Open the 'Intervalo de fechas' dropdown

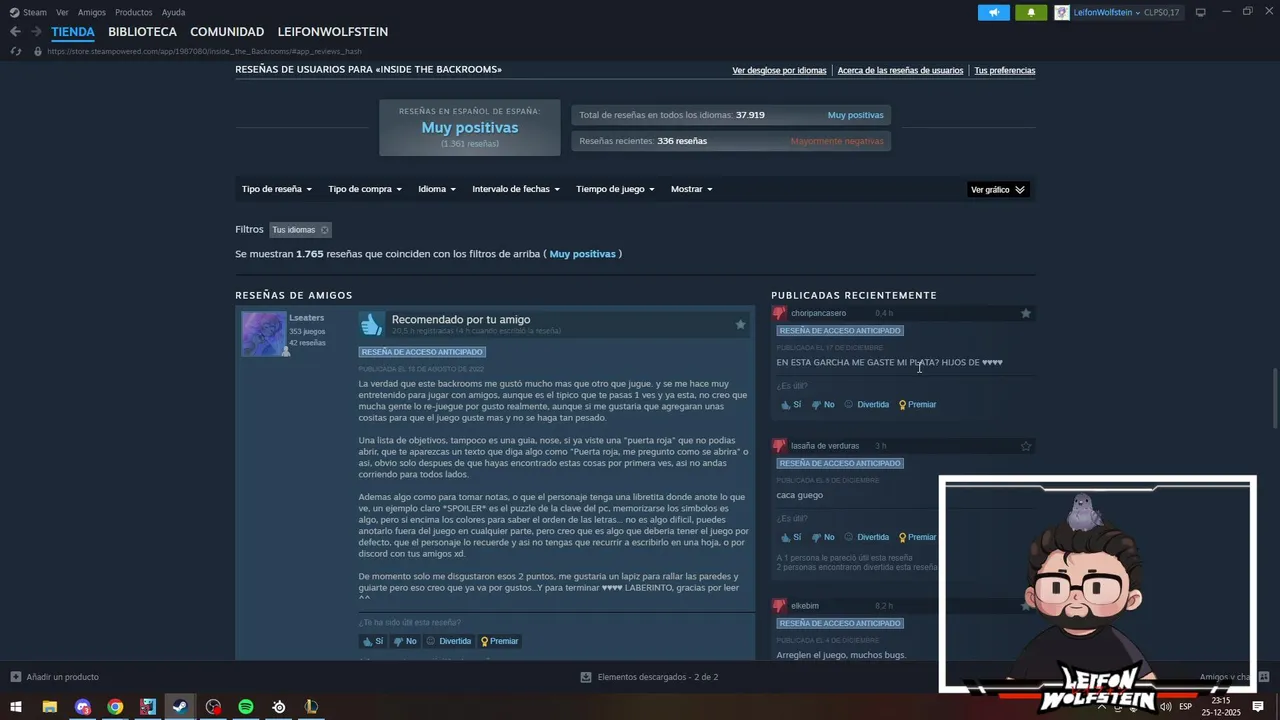516,189
